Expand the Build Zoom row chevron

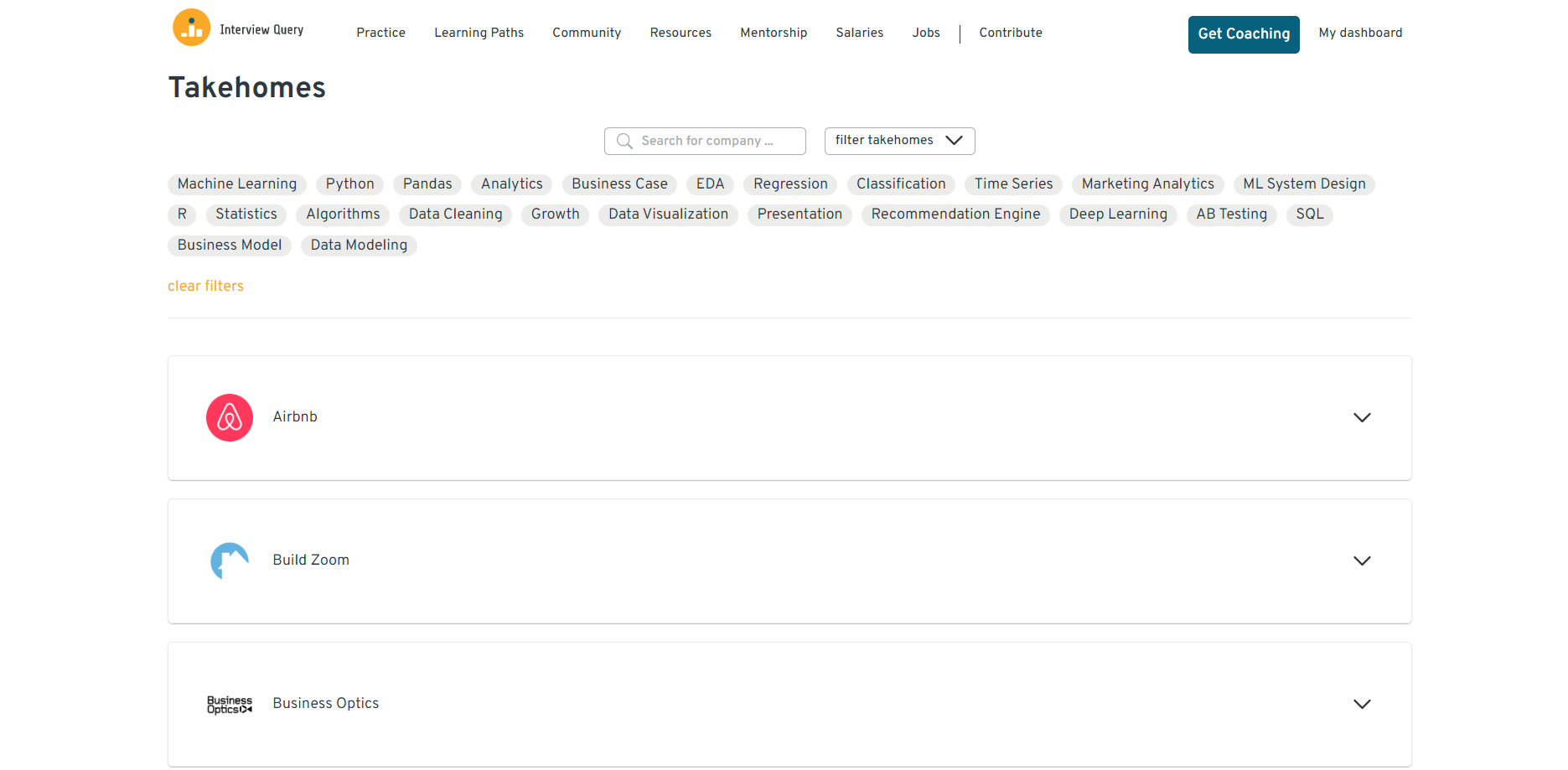(1362, 561)
